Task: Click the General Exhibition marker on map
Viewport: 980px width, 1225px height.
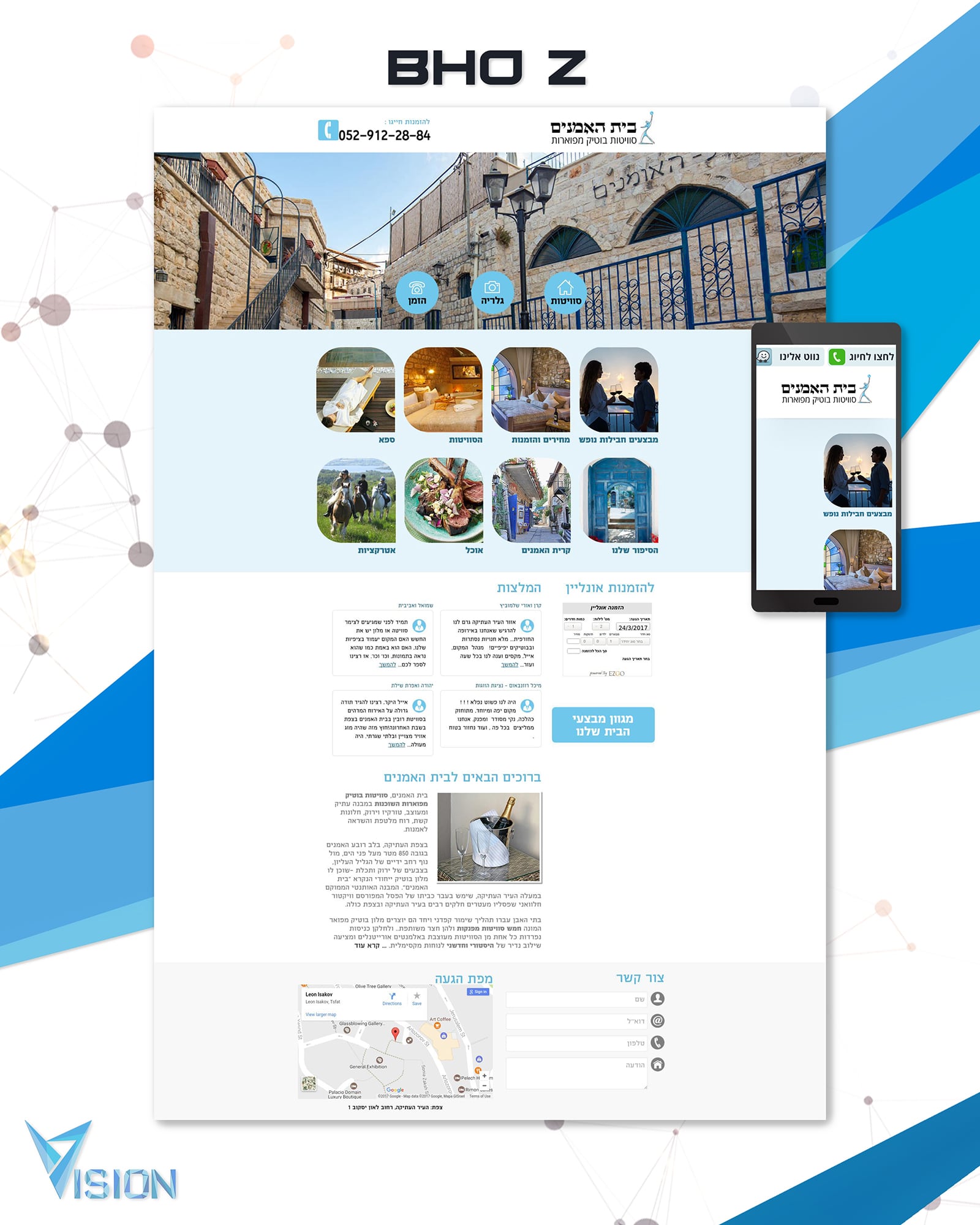Action: [x=379, y=1060]
